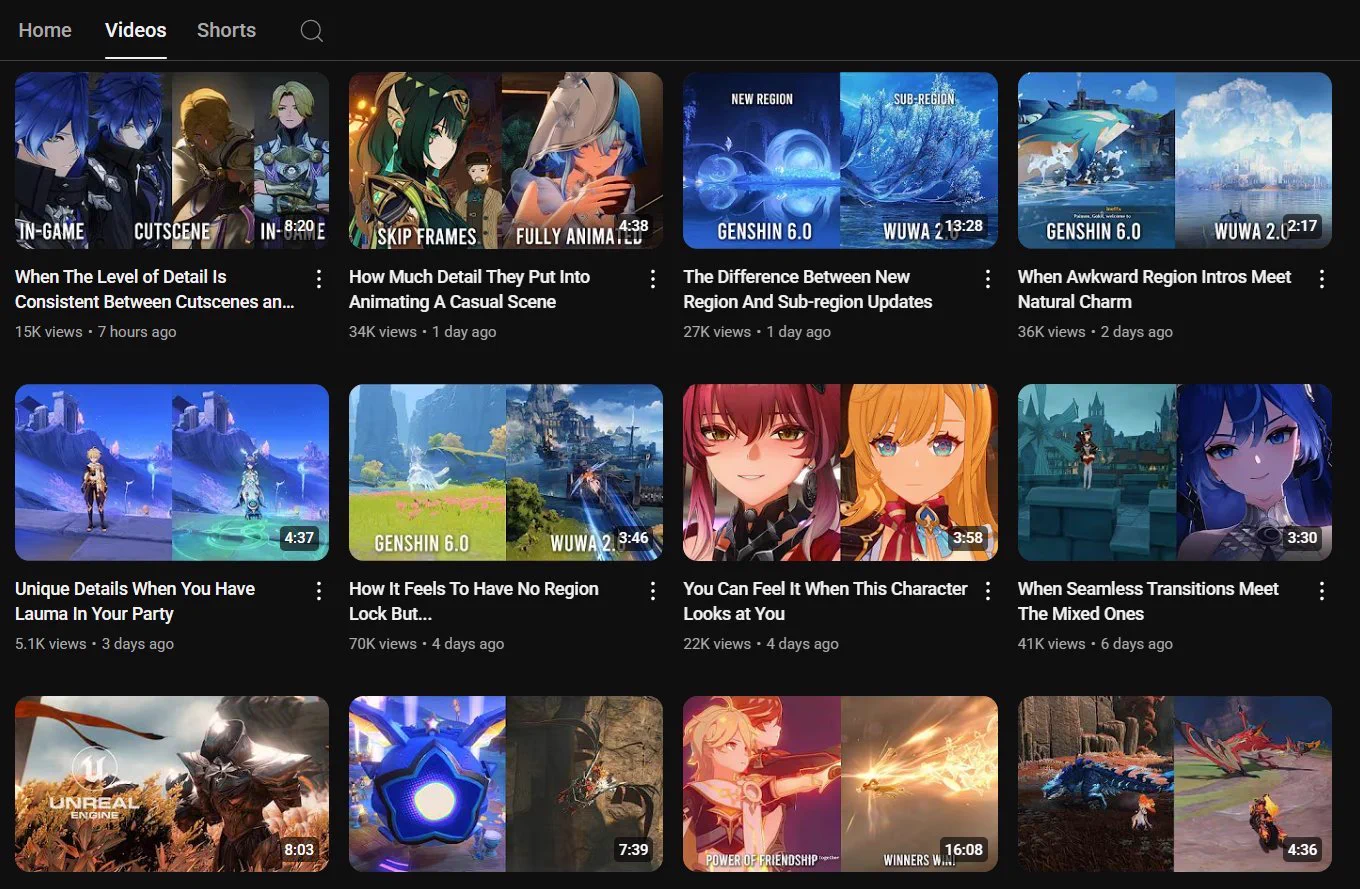Open options for 'The Difference Between New Region' video

988,278
